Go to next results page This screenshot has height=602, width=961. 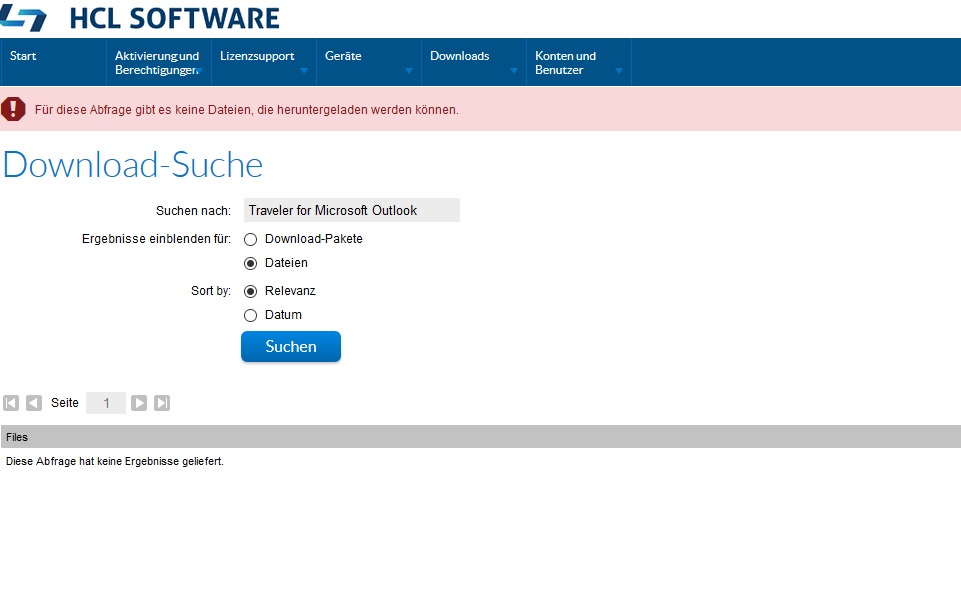[139, 403]
